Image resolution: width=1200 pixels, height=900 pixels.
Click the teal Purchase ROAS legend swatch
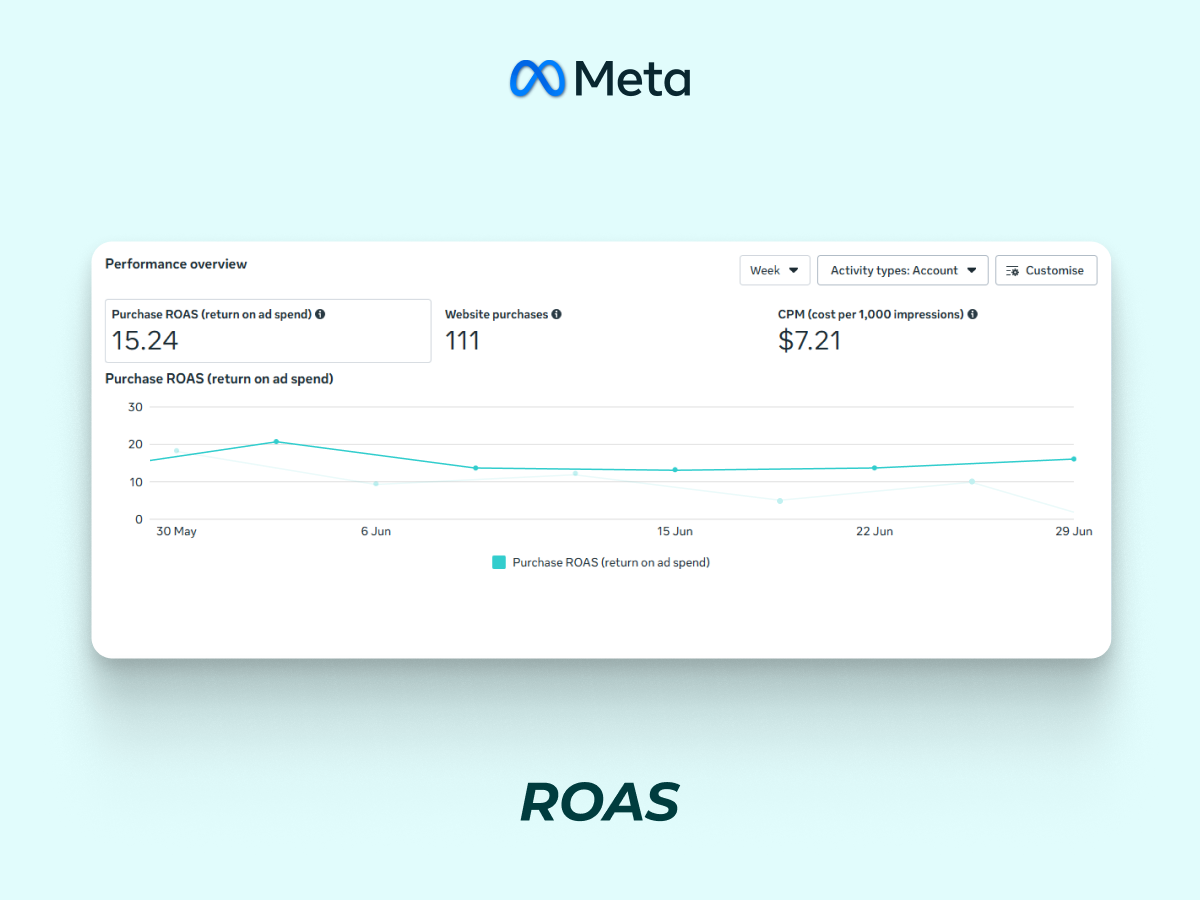499,562
